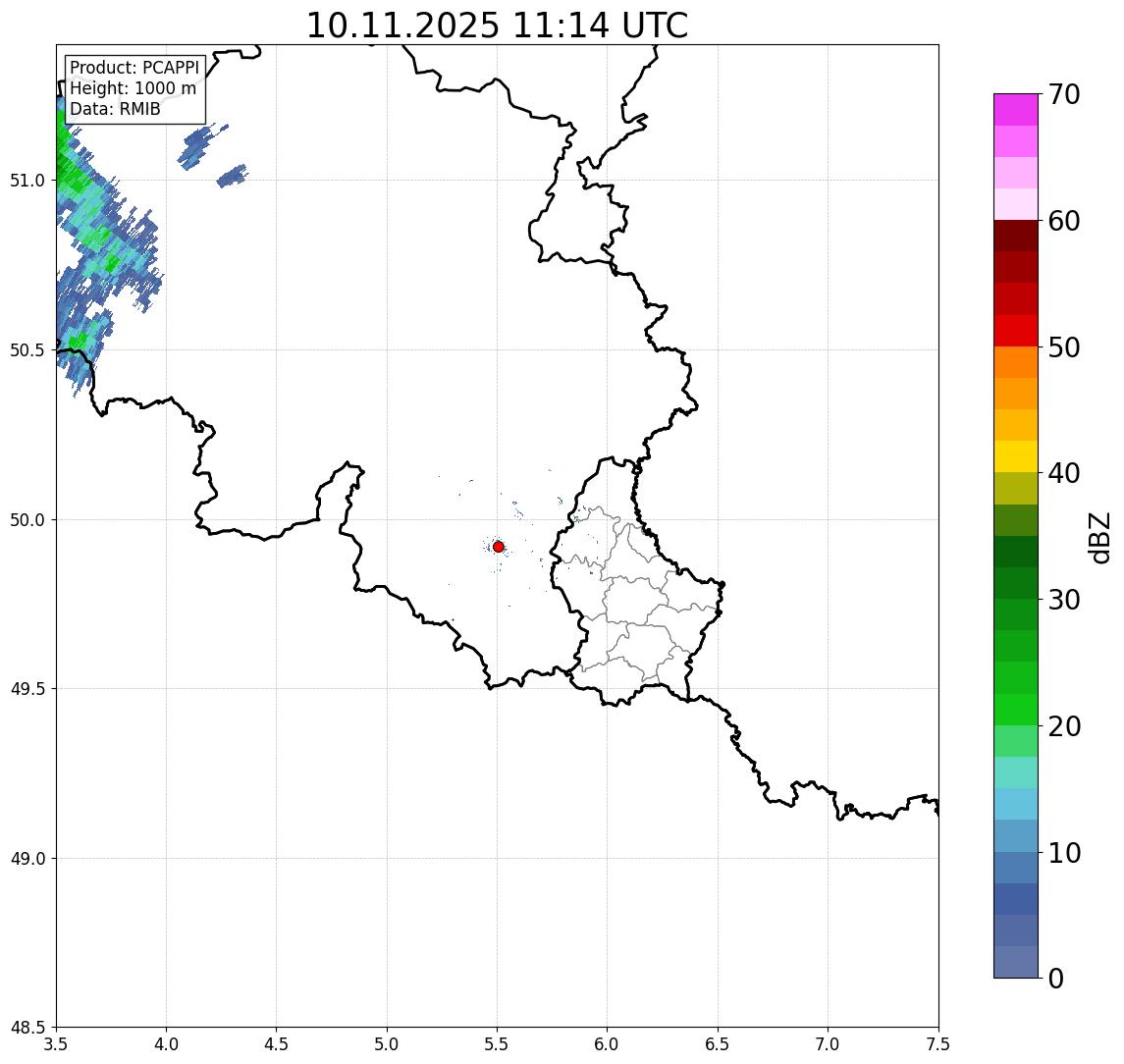Image resolution: width=1124 pixels, height=1064 pixels.
Task: Click the colorbar tick label 20
Action: coord(1064,726)
